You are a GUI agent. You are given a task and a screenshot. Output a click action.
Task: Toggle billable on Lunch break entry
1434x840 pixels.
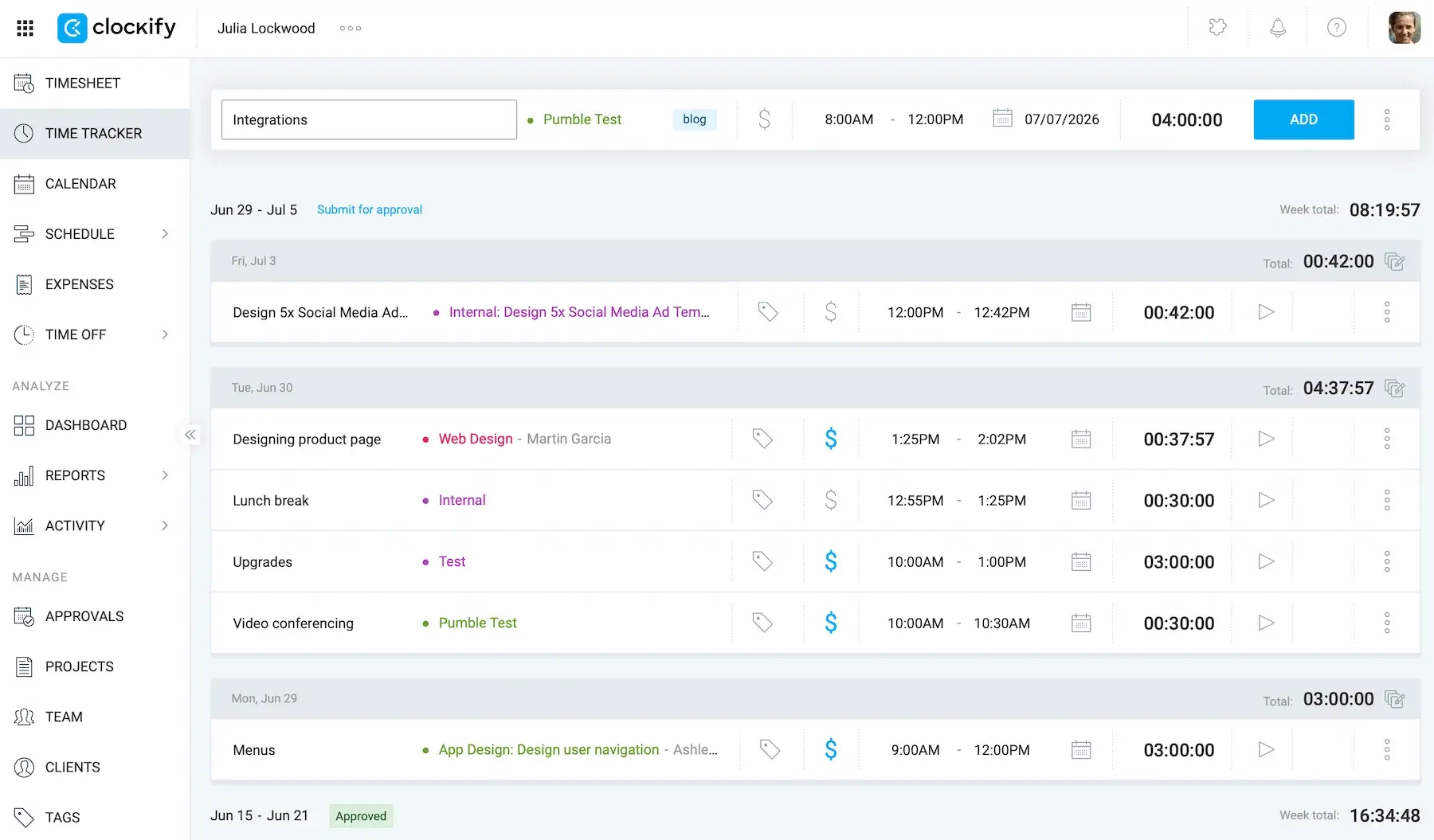[x=831, y=500]
